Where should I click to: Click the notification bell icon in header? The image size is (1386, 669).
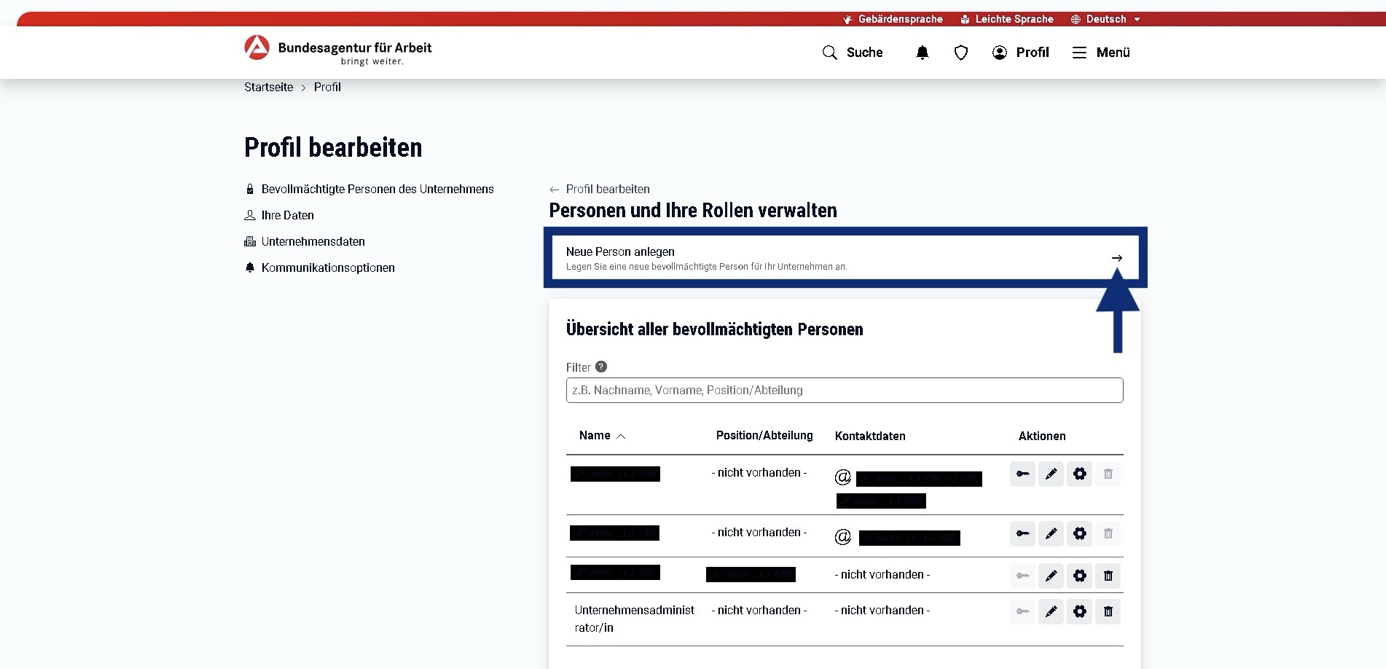(x=922, y=53)
